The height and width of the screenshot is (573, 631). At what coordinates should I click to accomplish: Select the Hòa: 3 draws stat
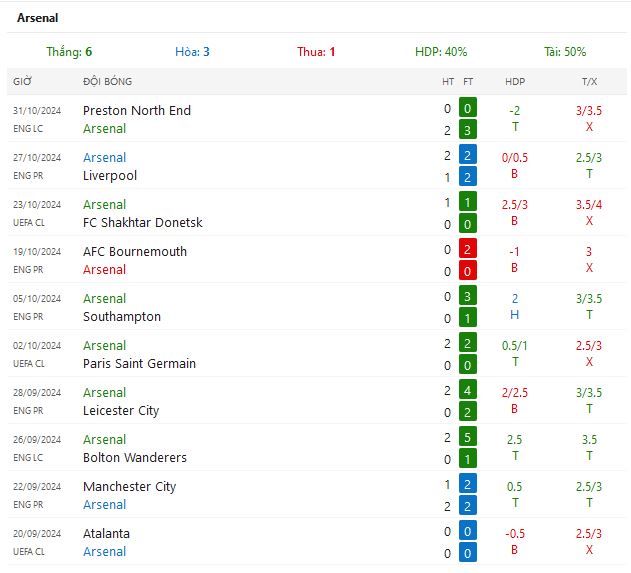click(x=192, y=52)
